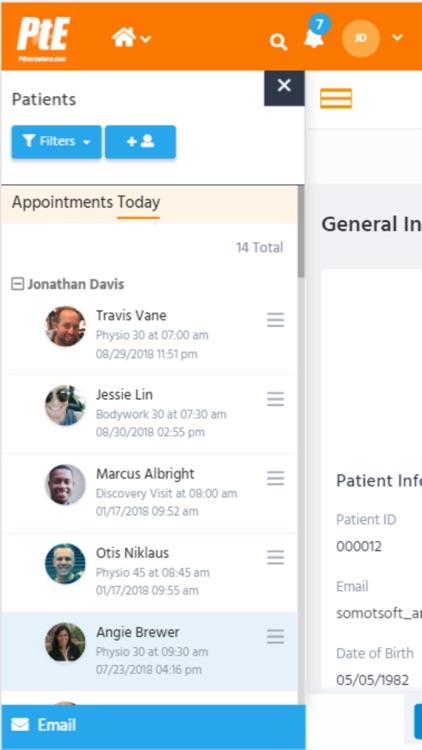
Task: Open Marcus Albright's row options menu
Action: [276, 478]
